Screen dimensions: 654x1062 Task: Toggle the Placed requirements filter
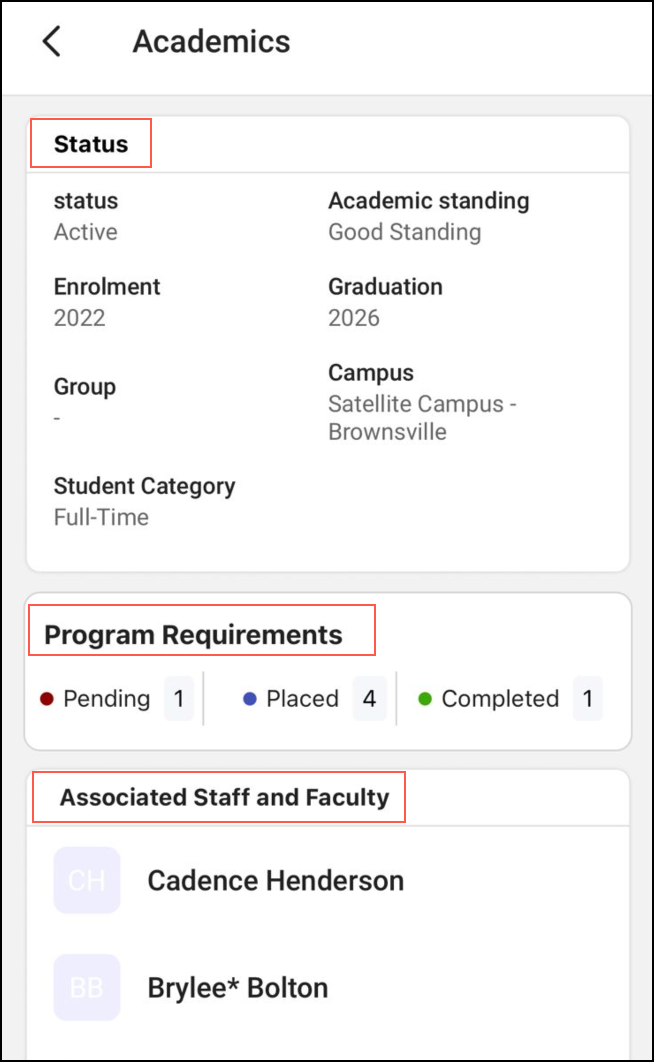310,698
